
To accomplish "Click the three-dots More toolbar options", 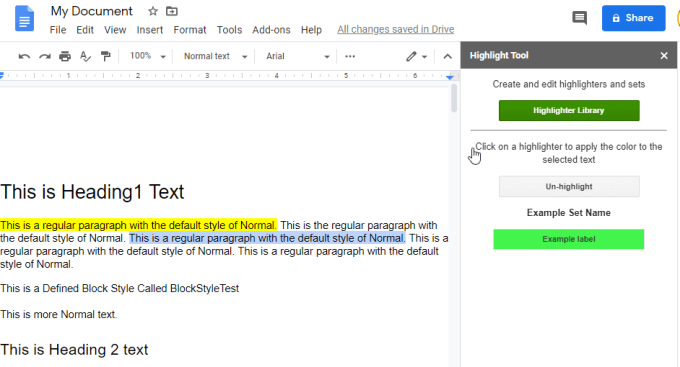I will pyautogui.click(x=350, y=56).
